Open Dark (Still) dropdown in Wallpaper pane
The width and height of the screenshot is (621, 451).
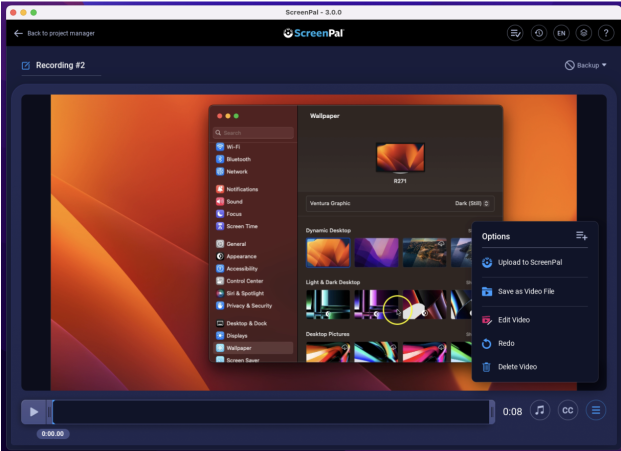pos(472,204)
